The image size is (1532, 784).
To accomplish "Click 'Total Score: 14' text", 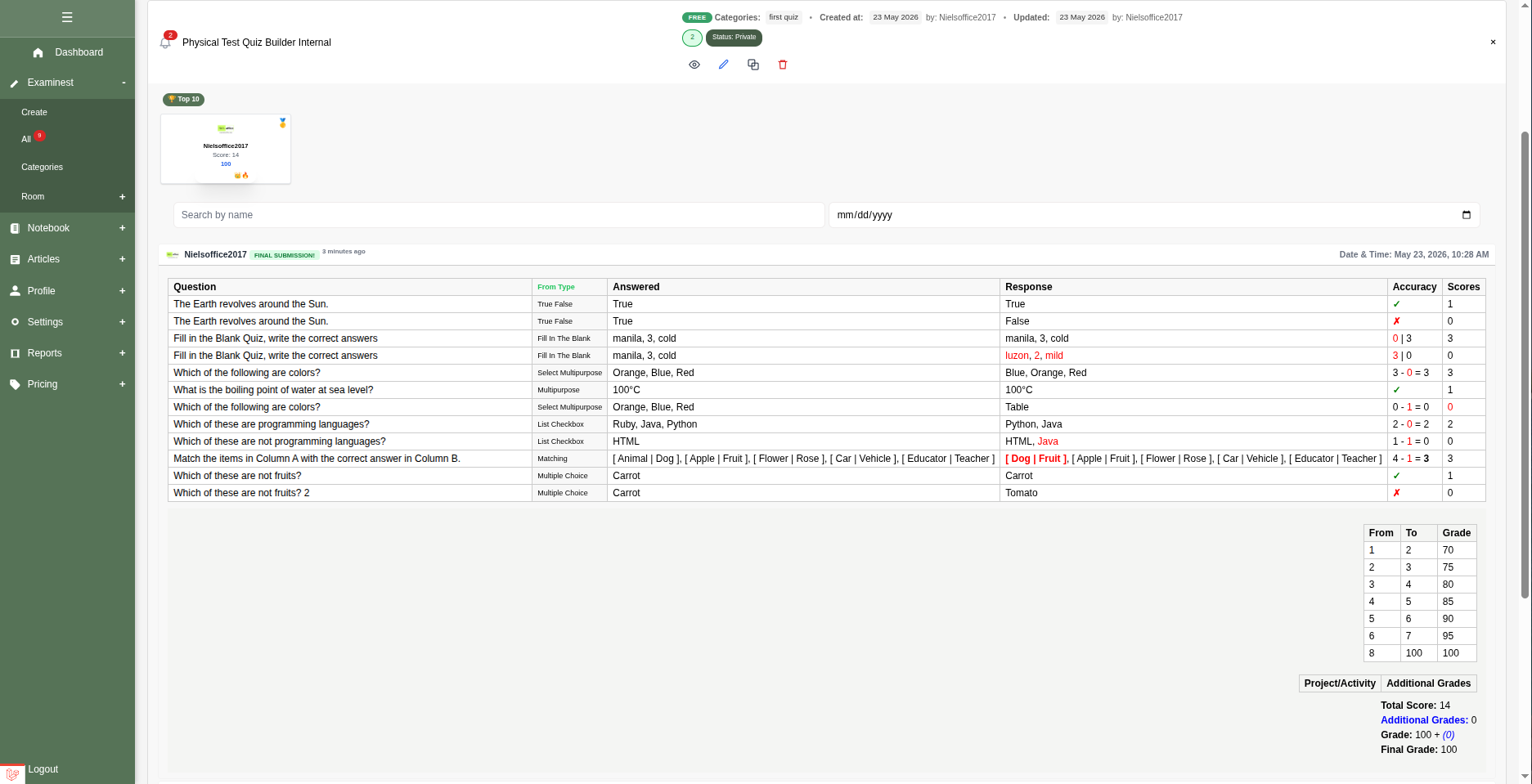I will click(x=1415, y=706).
